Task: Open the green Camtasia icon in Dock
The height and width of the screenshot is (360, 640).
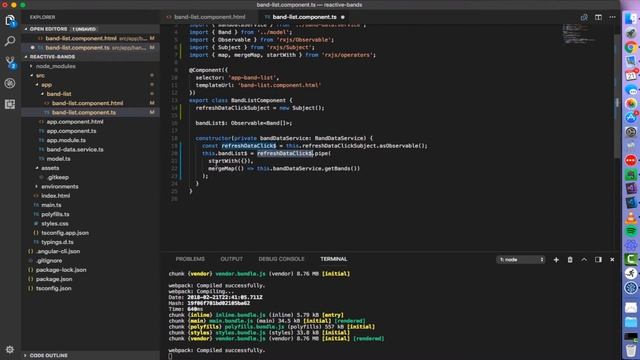Action: (631, 259)
